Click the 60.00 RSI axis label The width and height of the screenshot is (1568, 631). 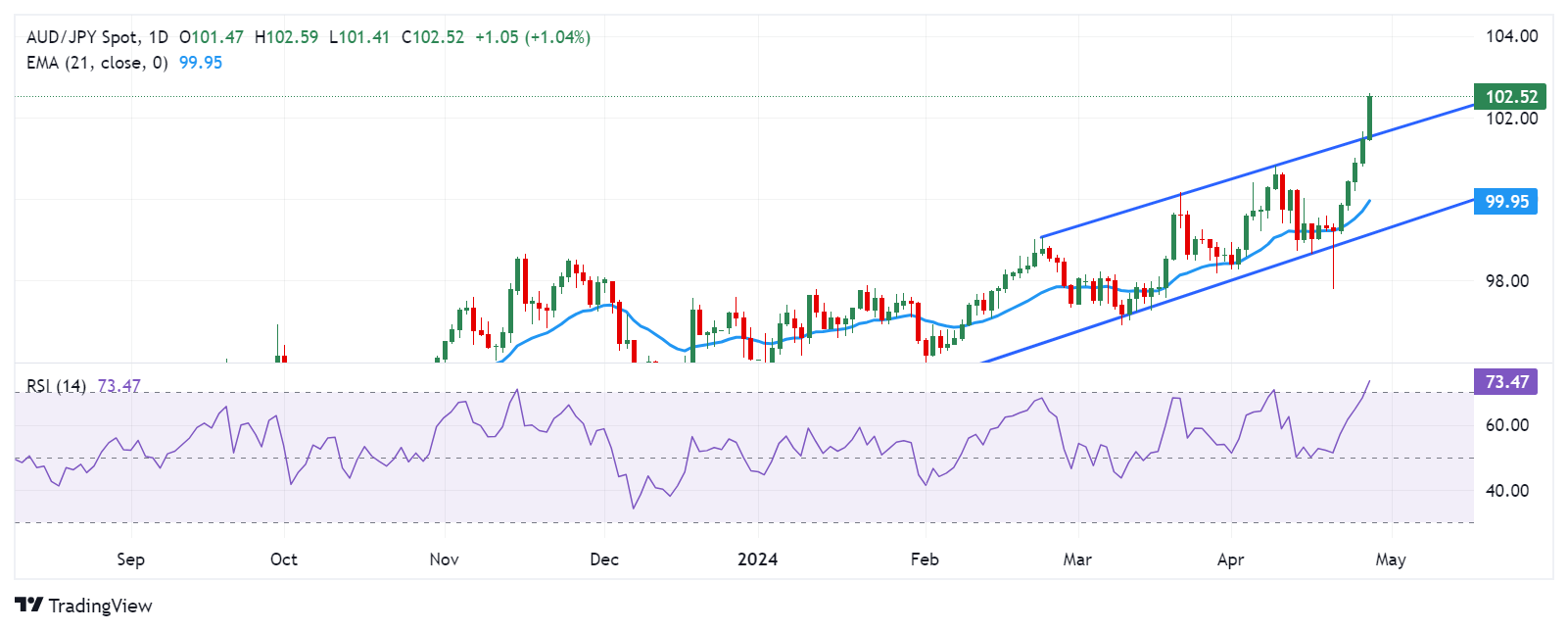tap(1506, 425)
